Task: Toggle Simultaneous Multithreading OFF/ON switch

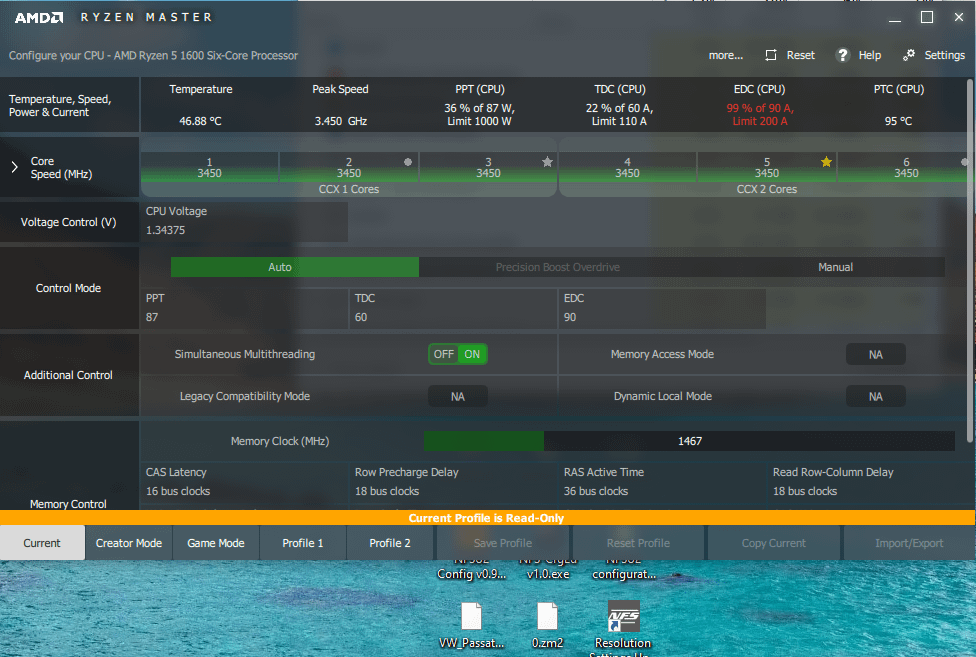Action: click(458, 354)
